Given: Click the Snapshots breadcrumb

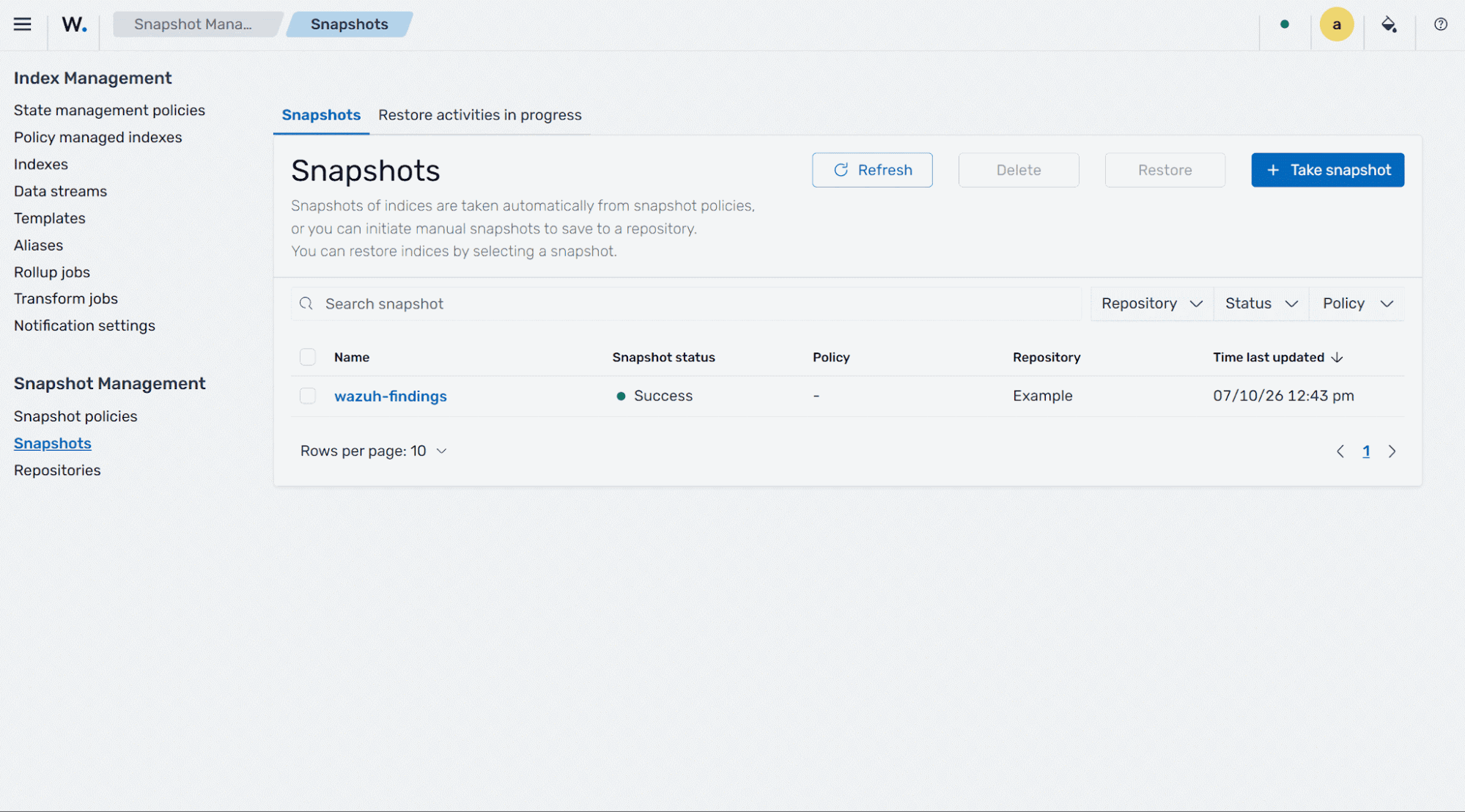Looking at the screenshot, I should pyautogui.click(x=349, y=24).
